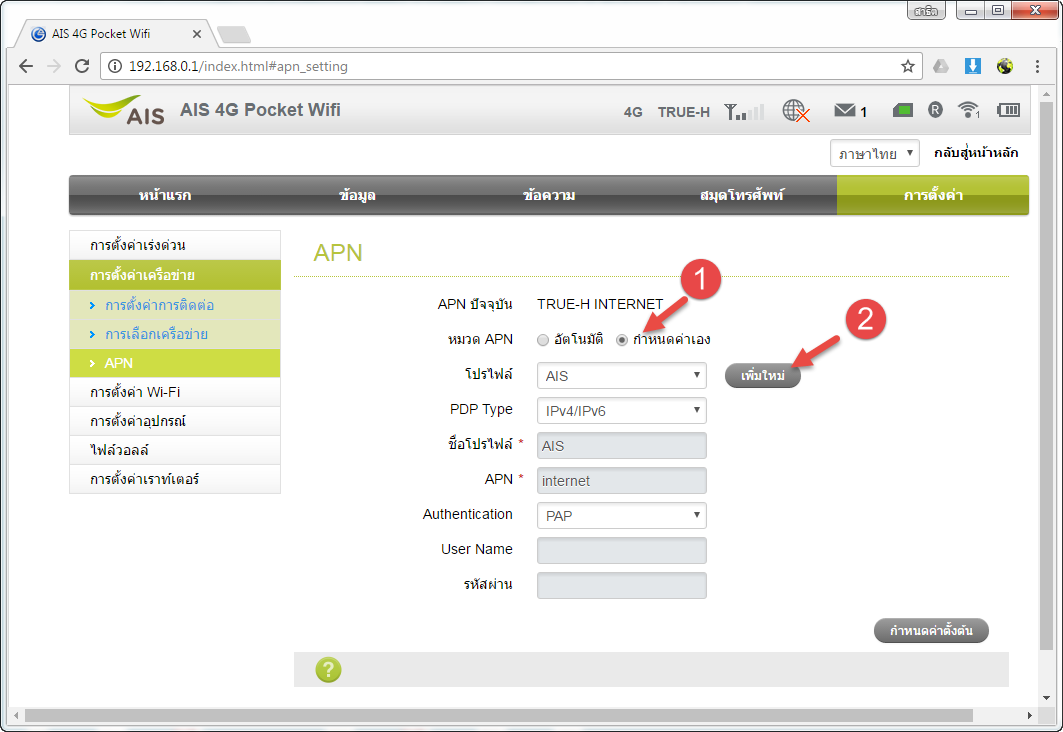Click the horizontal scrollbar thumb
This screenshot has width=1063, height=732.
pos(499,716)
